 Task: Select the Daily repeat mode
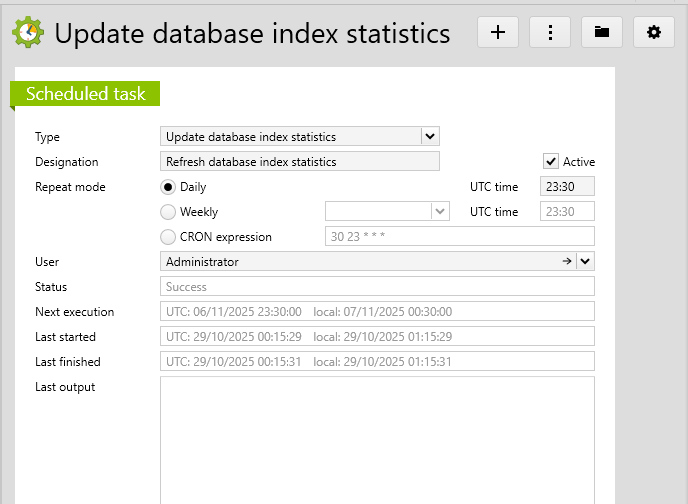click(x=168, y=186)
